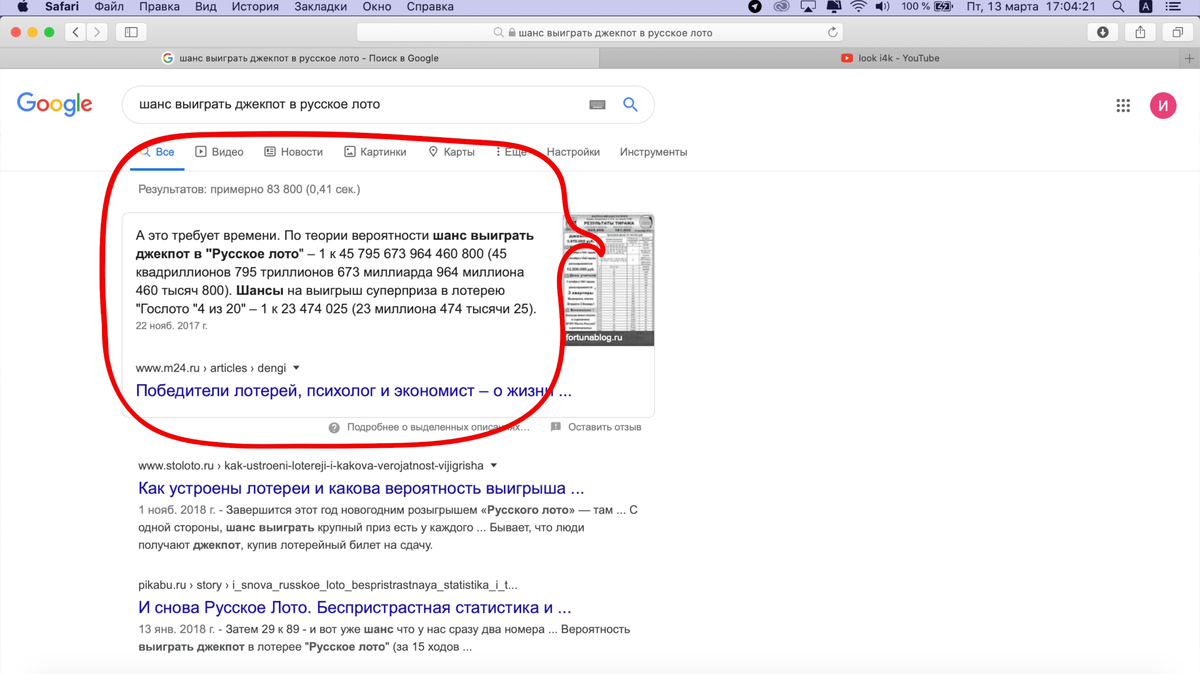Click Wi-Fi status icon in menu bar
Viewport: 1200px width, 674px height.
click(858, 7)
